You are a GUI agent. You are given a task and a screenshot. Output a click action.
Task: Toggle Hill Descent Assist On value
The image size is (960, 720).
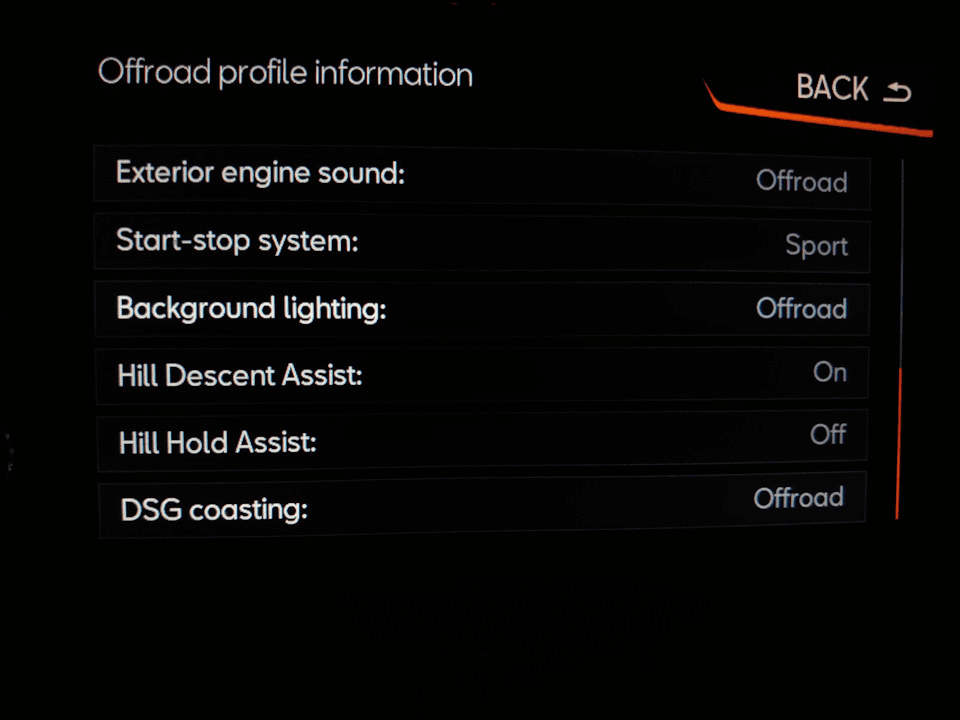[x=829, y=372]
